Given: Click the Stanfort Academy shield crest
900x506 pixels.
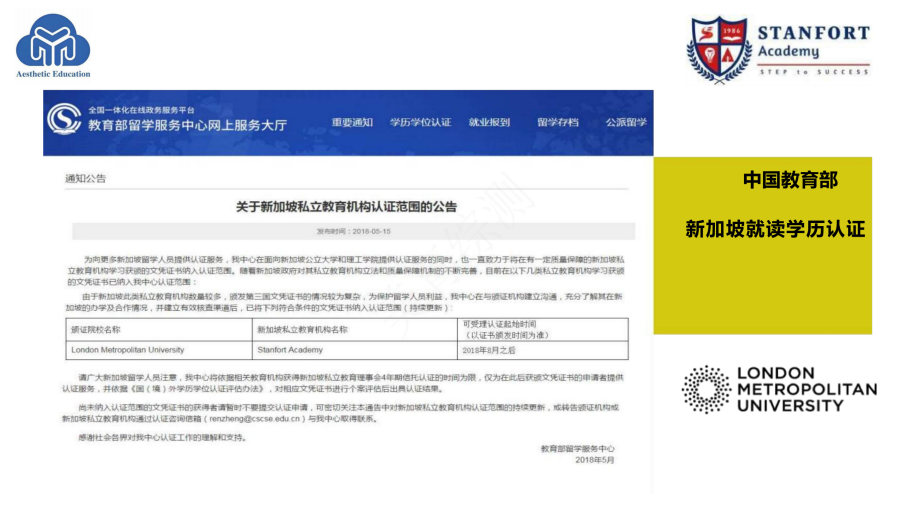Looking at the screenshot, I should point(720,49).
